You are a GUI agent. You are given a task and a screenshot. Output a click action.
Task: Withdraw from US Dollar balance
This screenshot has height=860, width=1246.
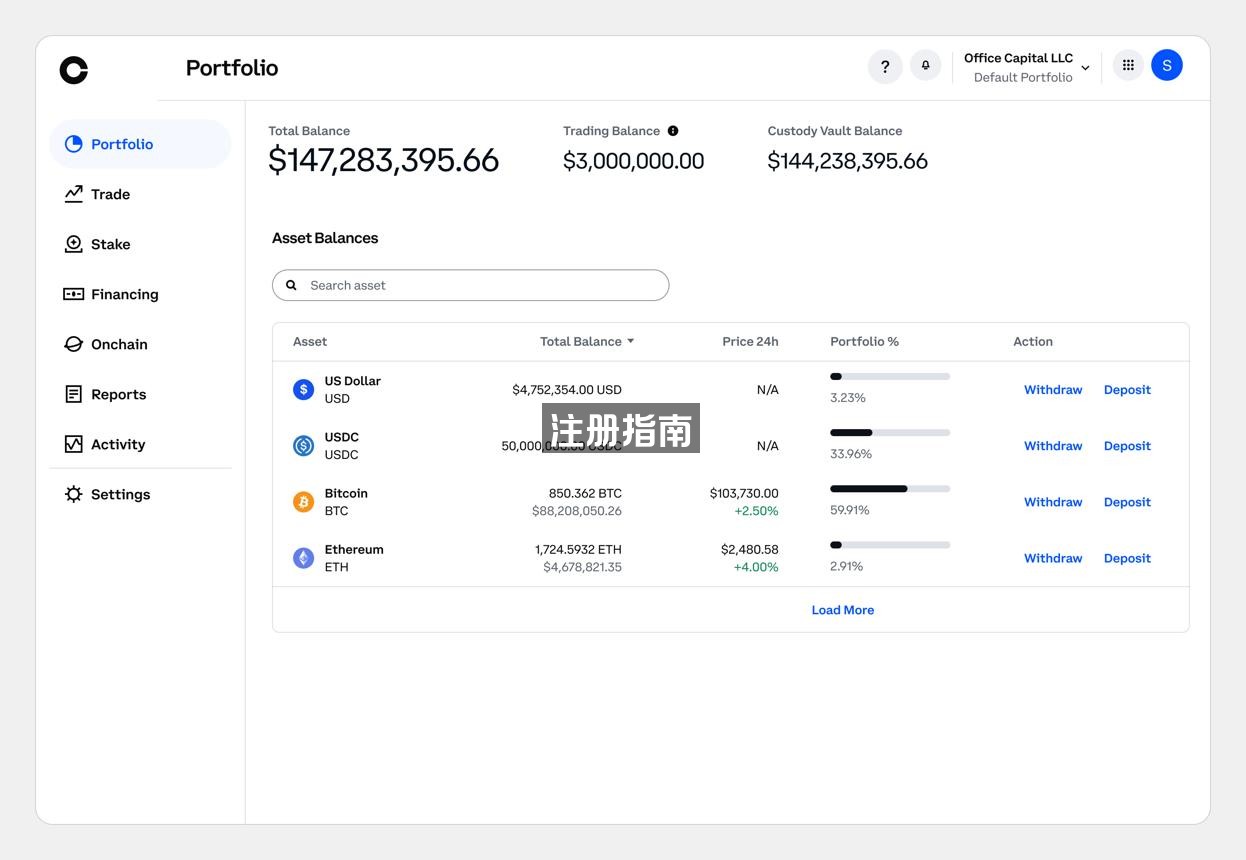1053,390
